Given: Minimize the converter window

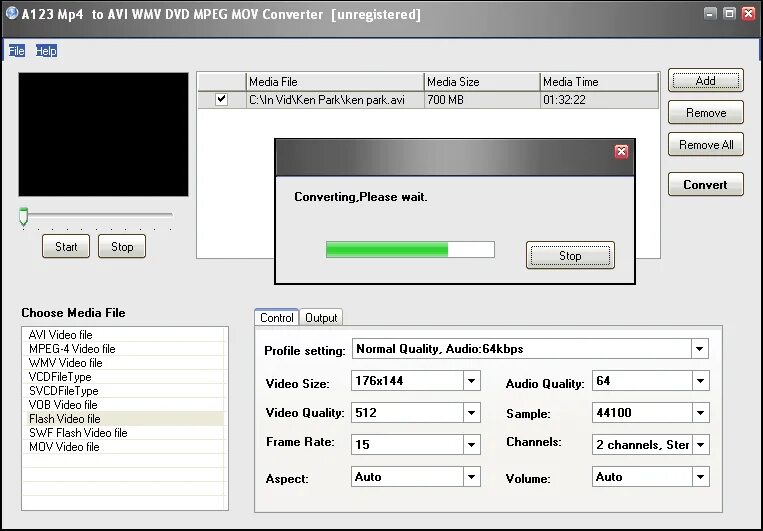Looking at the screenshot, I should coord(710,14).
